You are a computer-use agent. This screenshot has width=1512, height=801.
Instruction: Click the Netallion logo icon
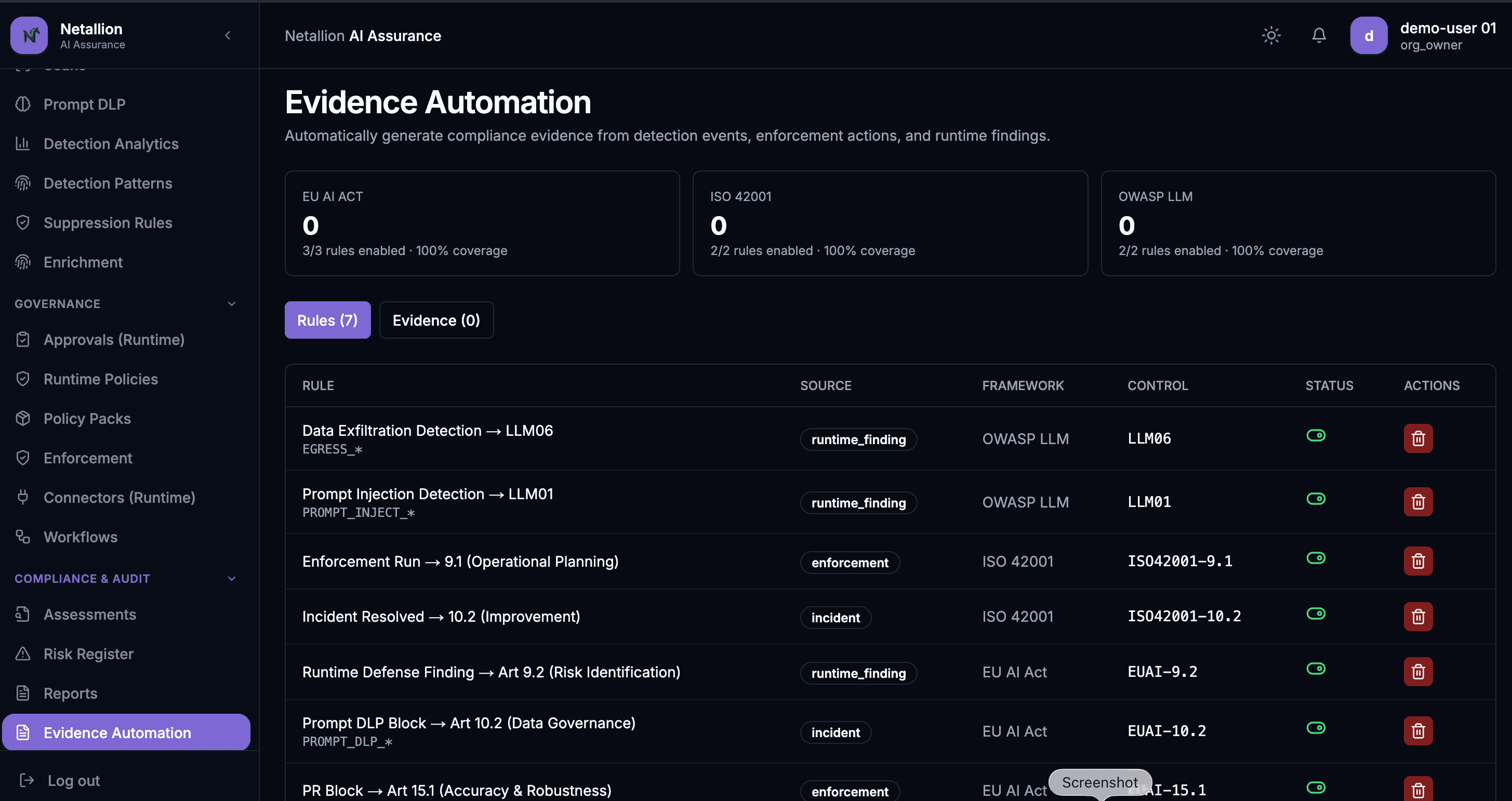point(29,35)
